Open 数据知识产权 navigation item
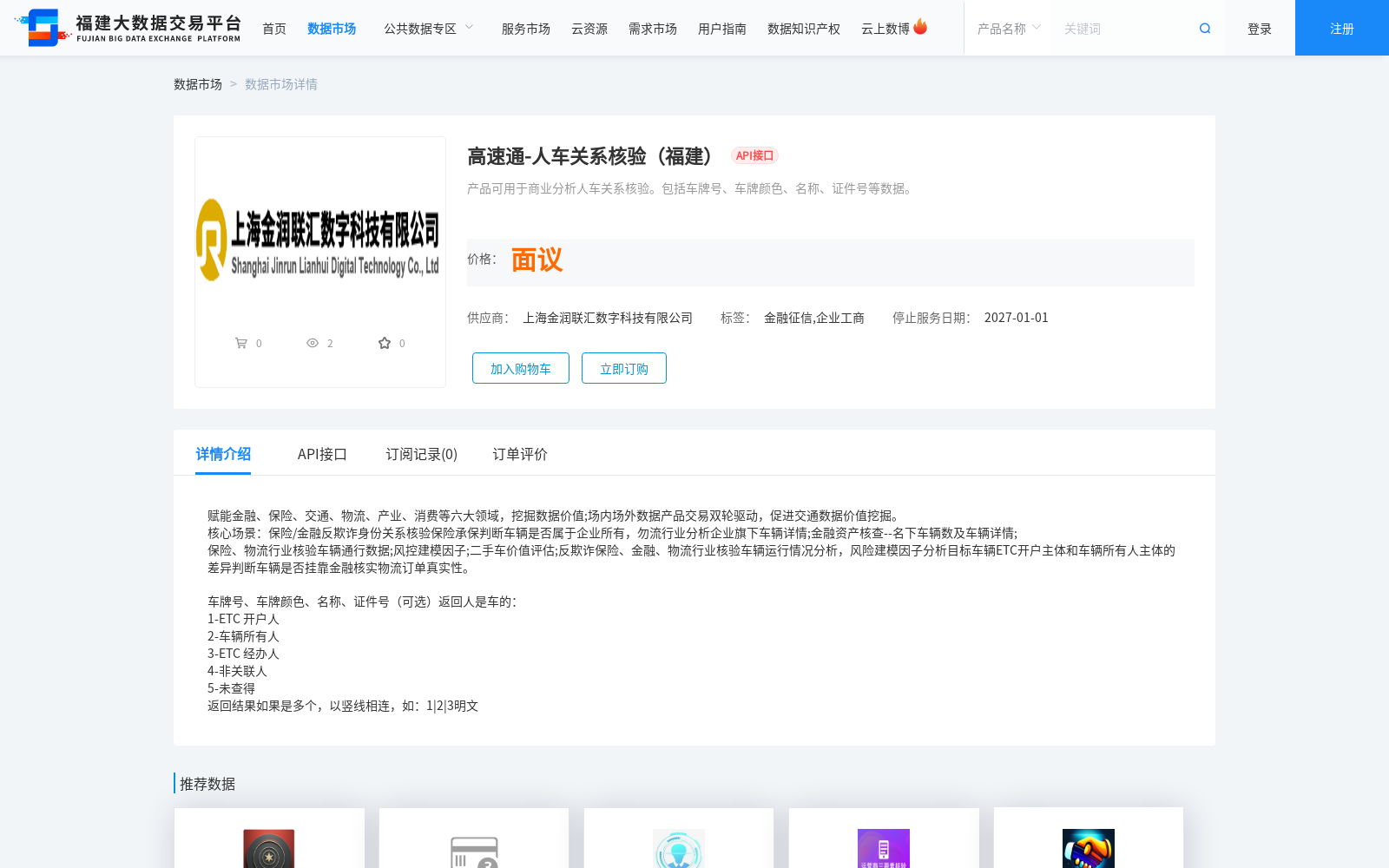This screenshot has width=1389, height=868. [x=804, y=29]
